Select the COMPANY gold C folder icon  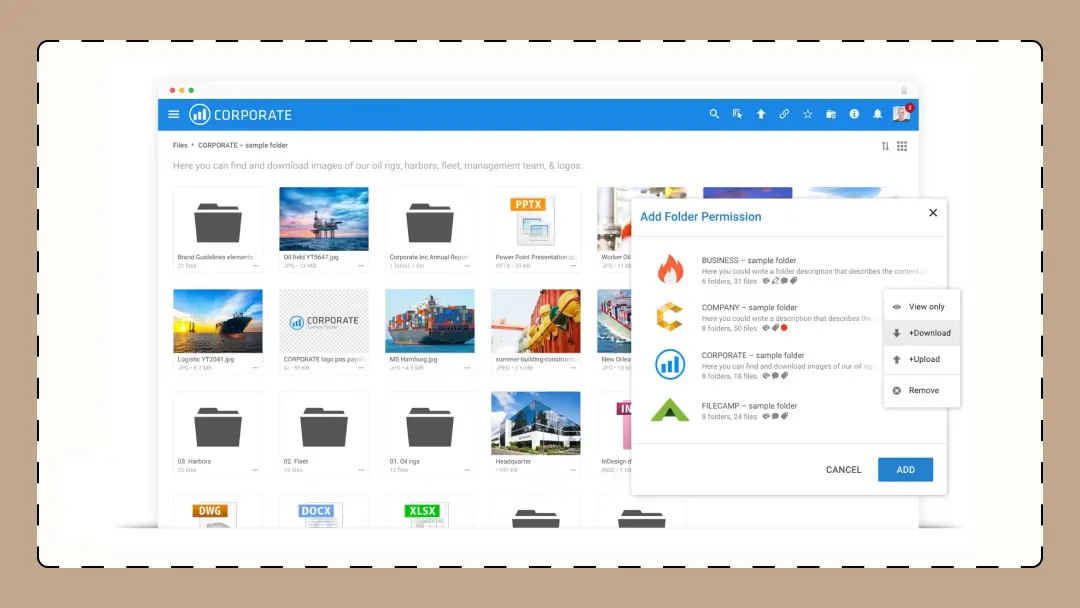[x=669, y=317]
